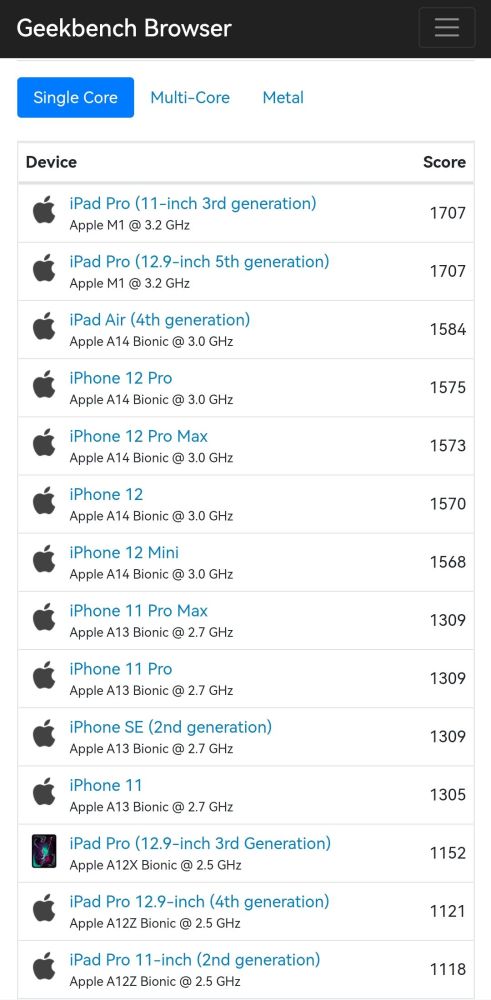Viewport: 491px width, 1000px height.
Task: Open iPad Pro (11-inch 3rd generation) link
Action: pyautogui.click(x=193, y=203)
